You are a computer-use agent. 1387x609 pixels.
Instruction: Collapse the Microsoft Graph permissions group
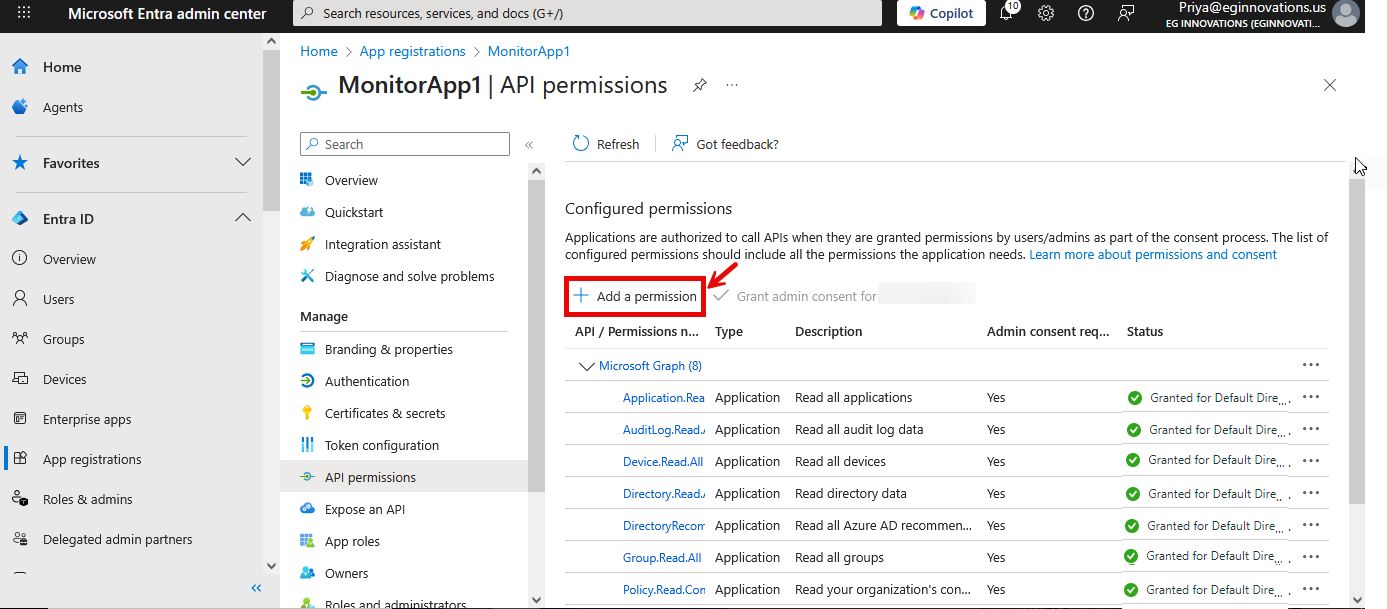click(x=587, y=366)
